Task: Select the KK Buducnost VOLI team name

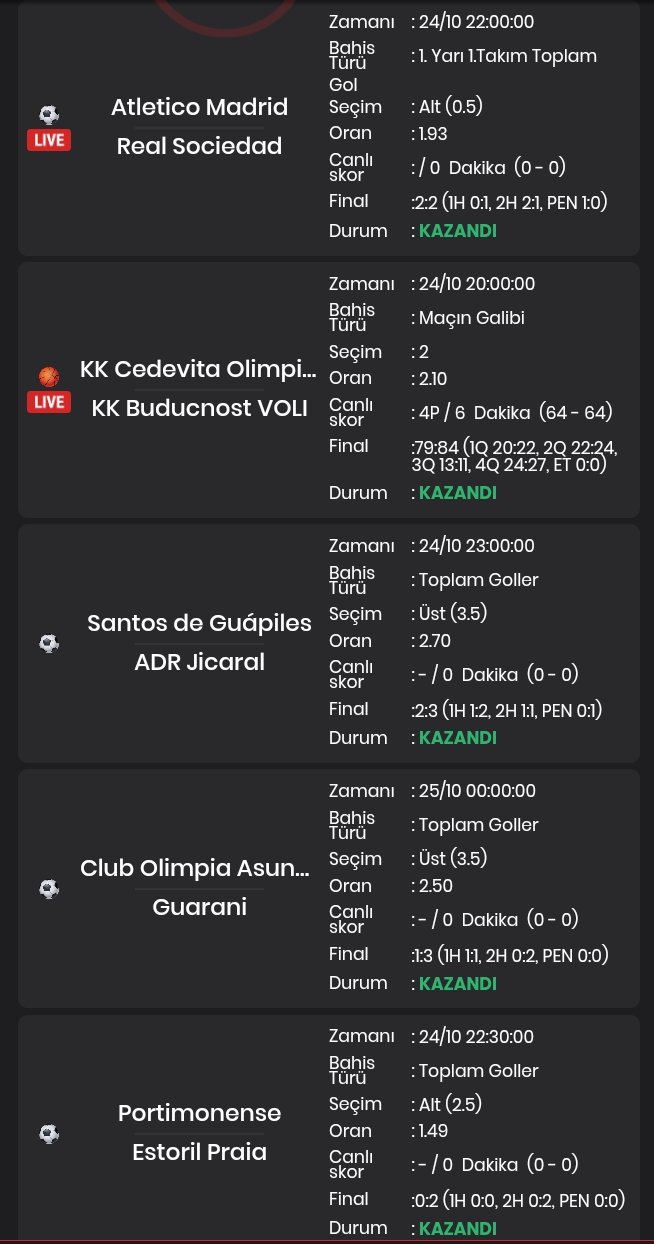Action: click(199, 408)
